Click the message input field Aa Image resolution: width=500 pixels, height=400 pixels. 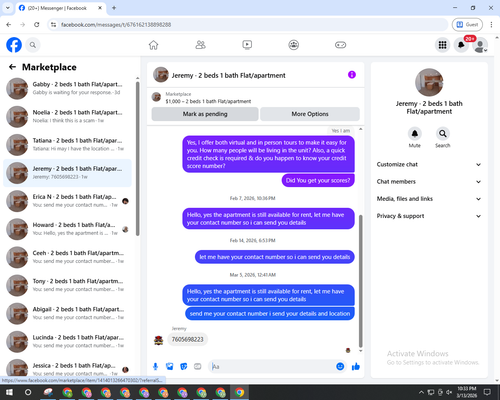click(273, 367)
